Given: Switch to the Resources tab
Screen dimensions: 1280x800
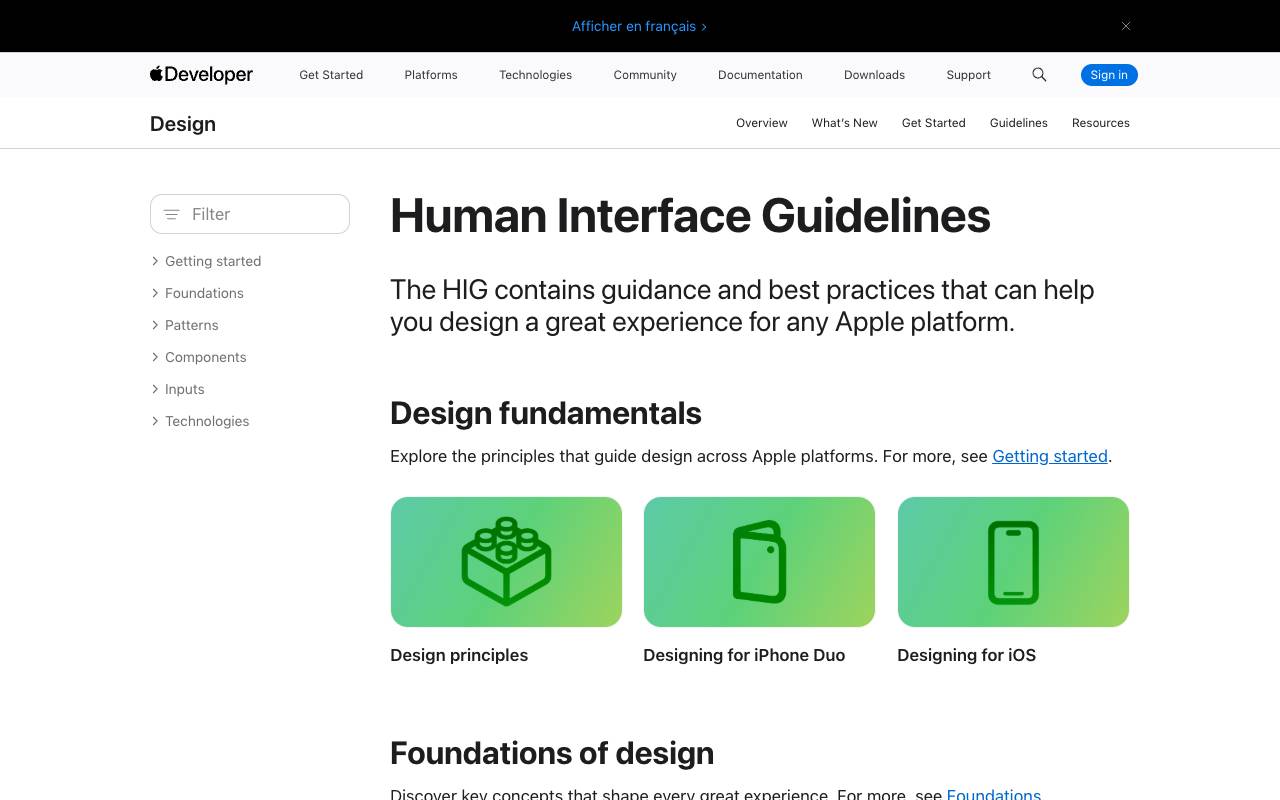Looking at the screenshot, I should pyautogui.click(x=1101, y=123).
